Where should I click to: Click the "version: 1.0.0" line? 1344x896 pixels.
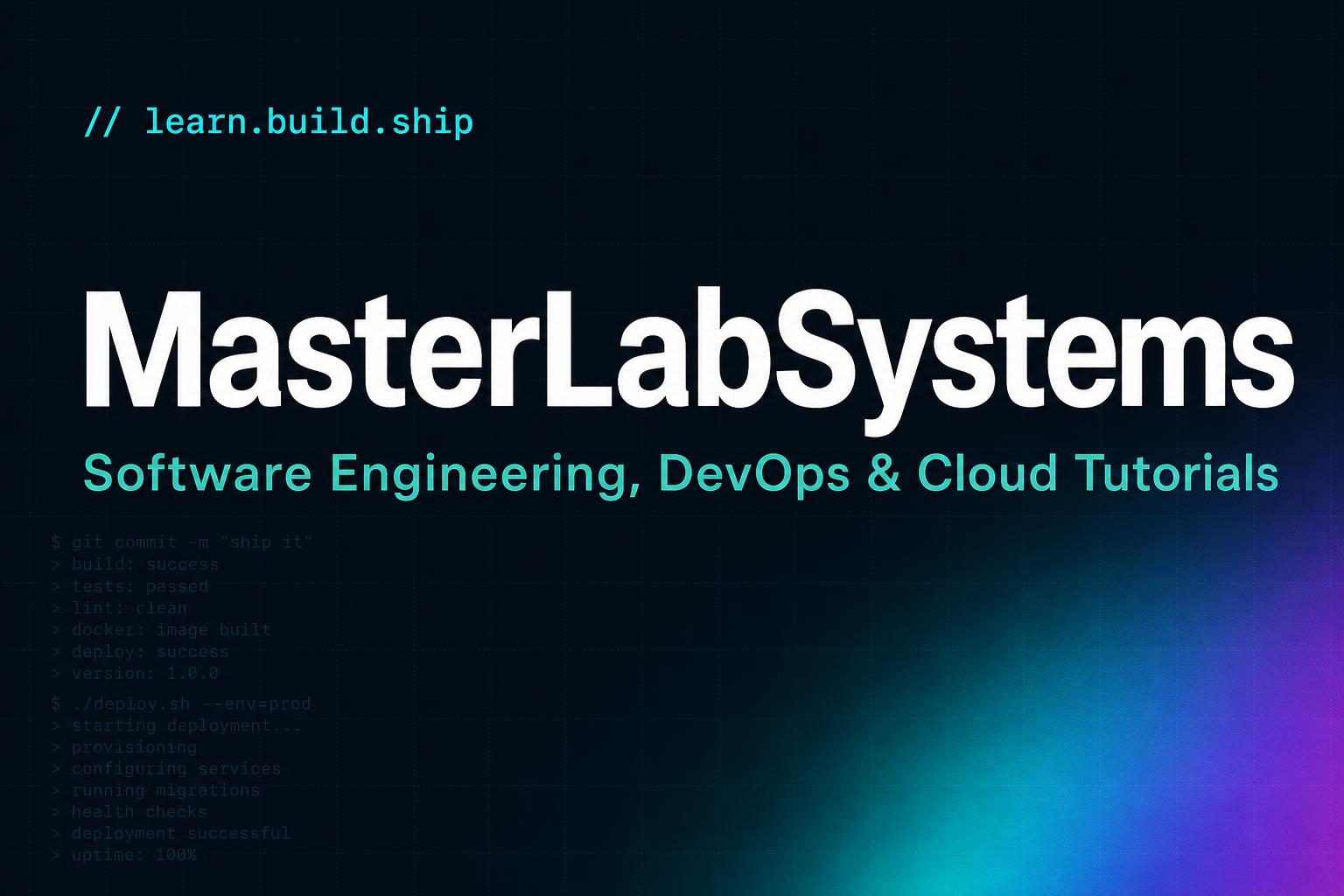point(135,674)
